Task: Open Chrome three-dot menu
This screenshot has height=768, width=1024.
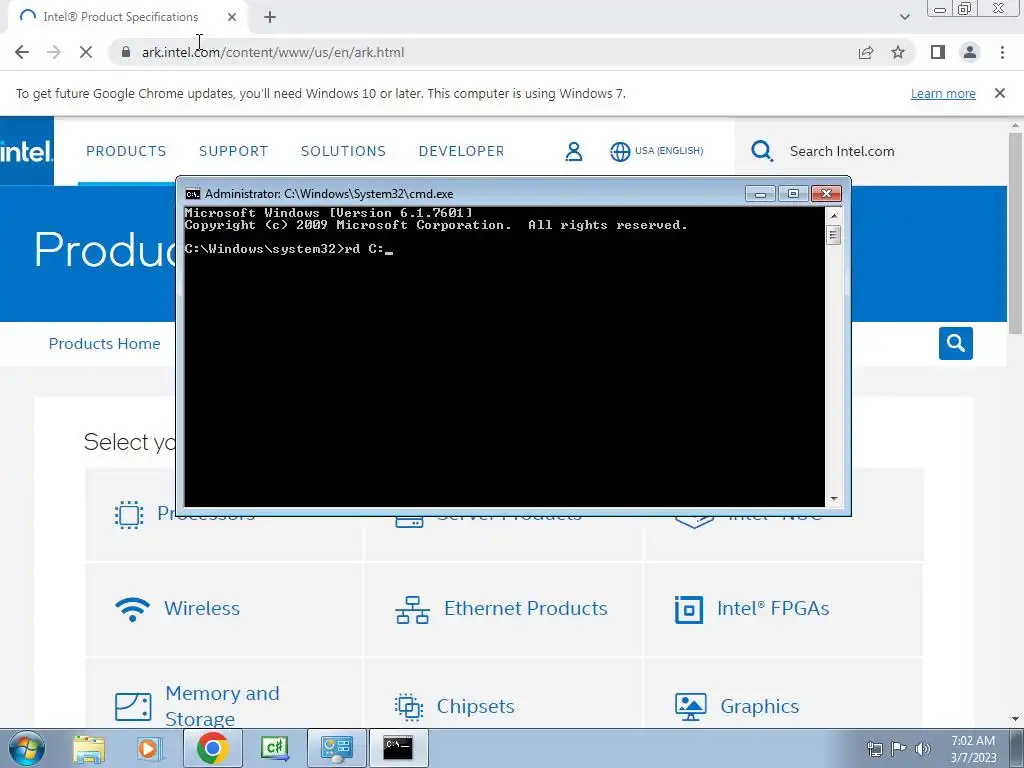Action: click(1002, 52)
